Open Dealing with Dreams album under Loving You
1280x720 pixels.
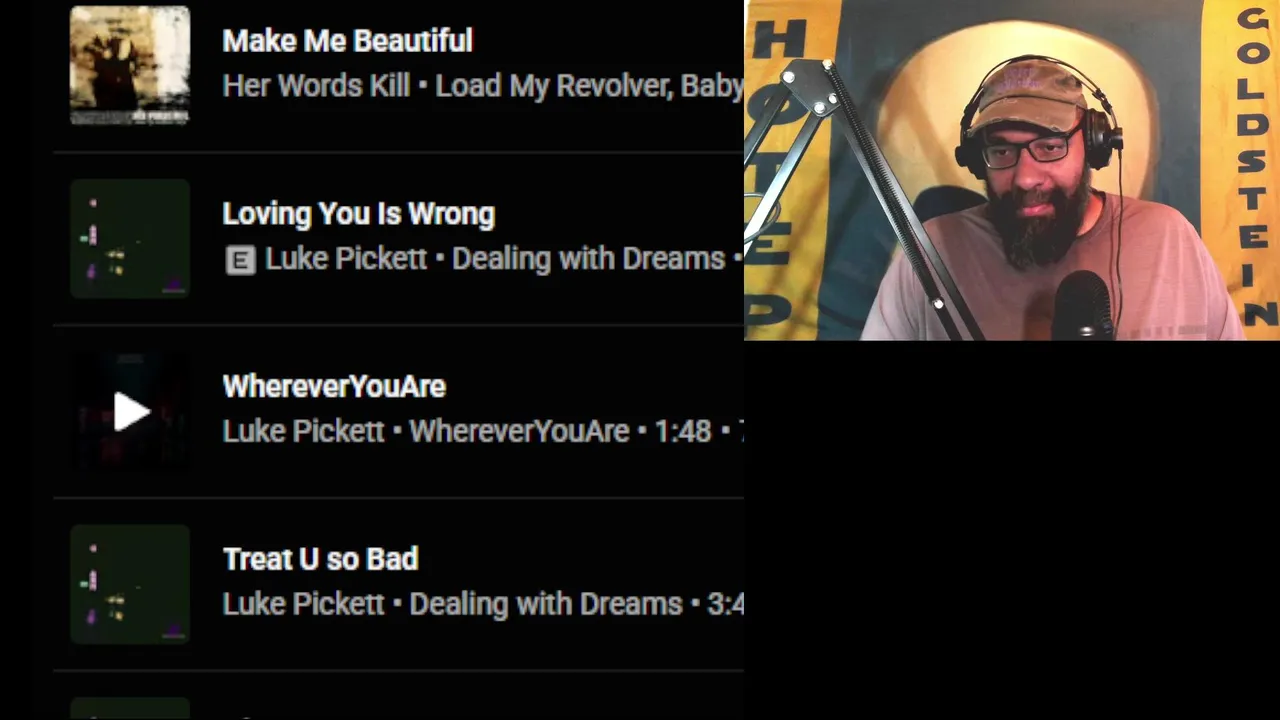tap(588, 259)
